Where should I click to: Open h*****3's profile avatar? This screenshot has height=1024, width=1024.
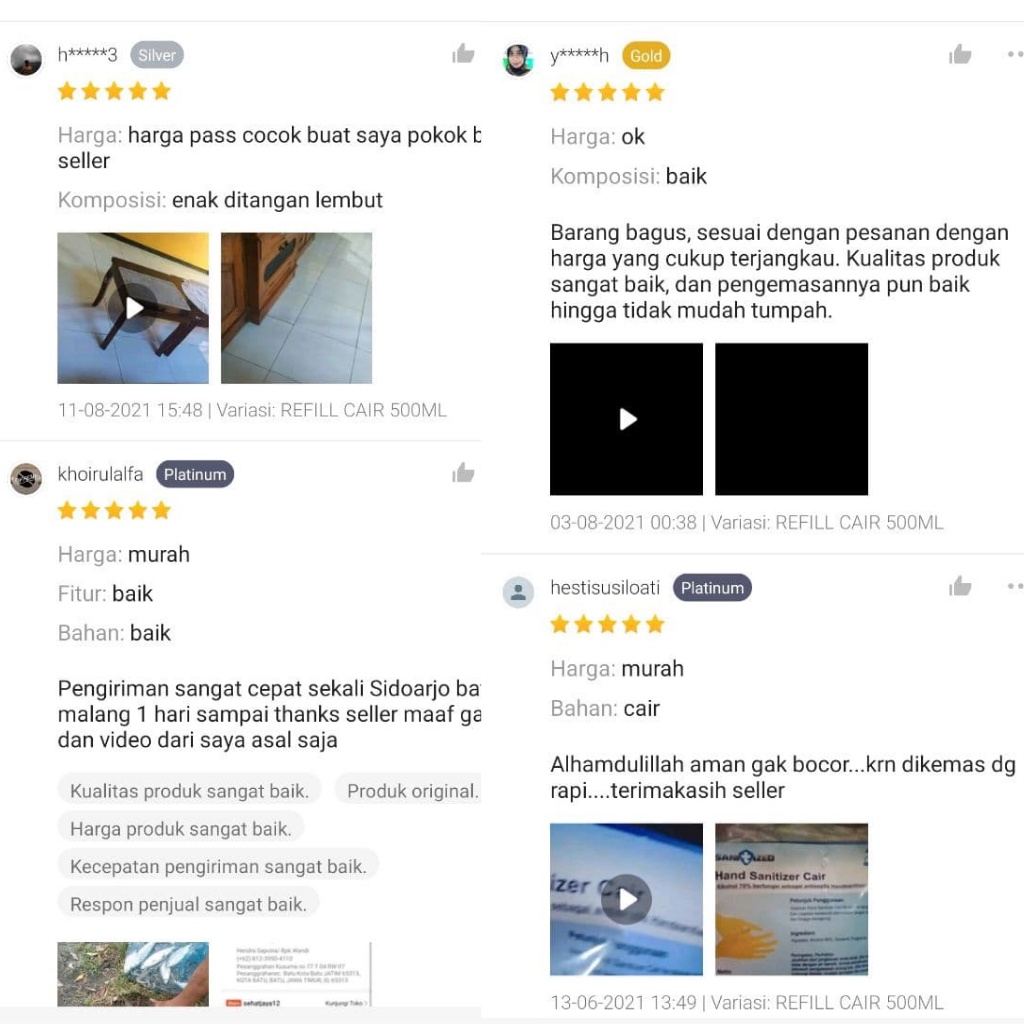pyautogui.click(x=26, y=59)
